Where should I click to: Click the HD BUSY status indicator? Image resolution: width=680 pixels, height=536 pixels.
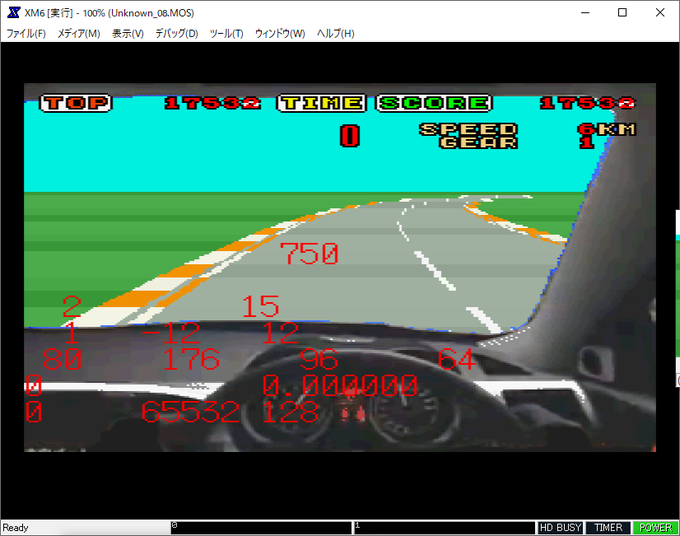coord(560,527)
